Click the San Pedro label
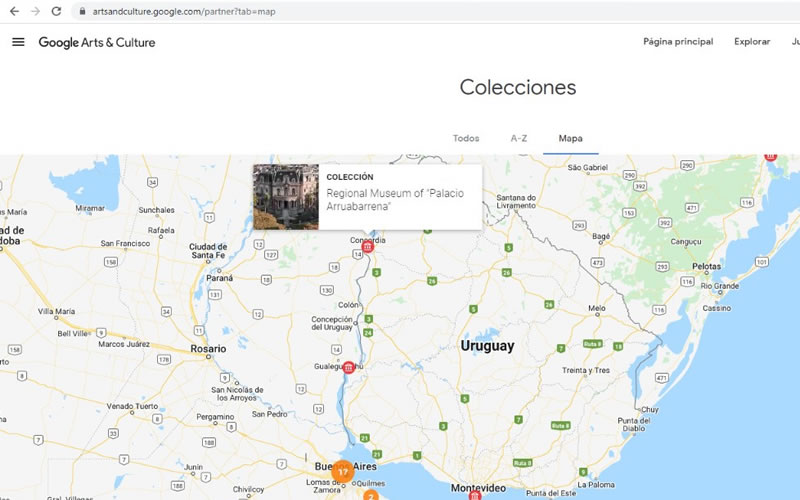800x500 pixels. (x=269, y=414)
